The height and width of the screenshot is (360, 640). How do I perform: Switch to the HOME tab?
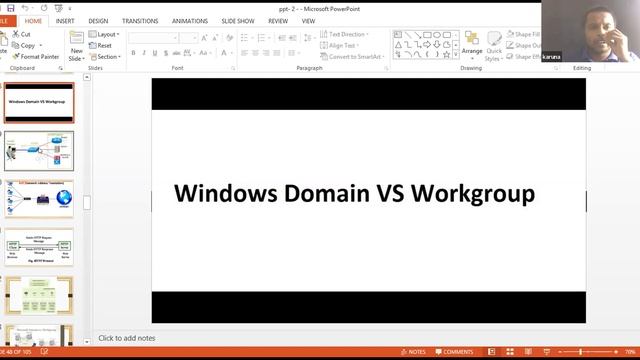tap(33, 21)
